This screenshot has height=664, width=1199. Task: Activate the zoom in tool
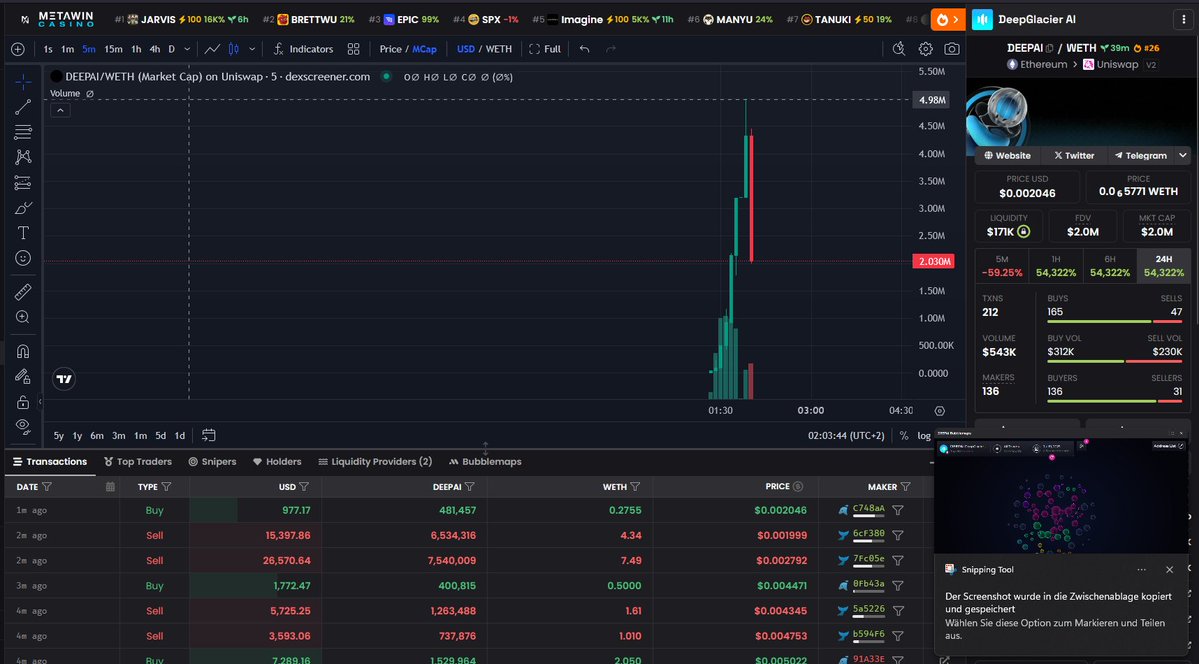23,317
